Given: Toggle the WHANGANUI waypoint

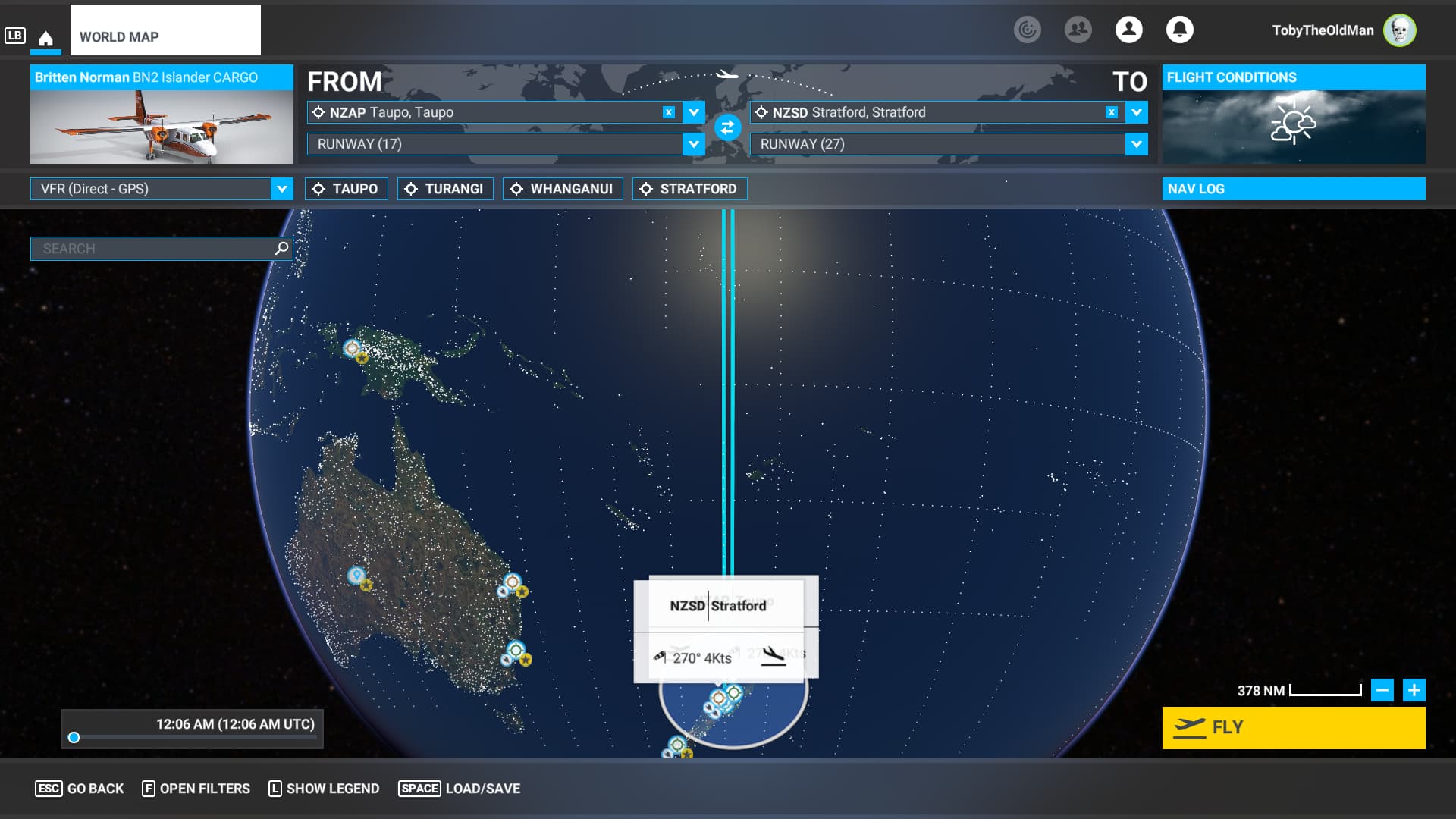Looking at the screenshot, I should point(562,188).
